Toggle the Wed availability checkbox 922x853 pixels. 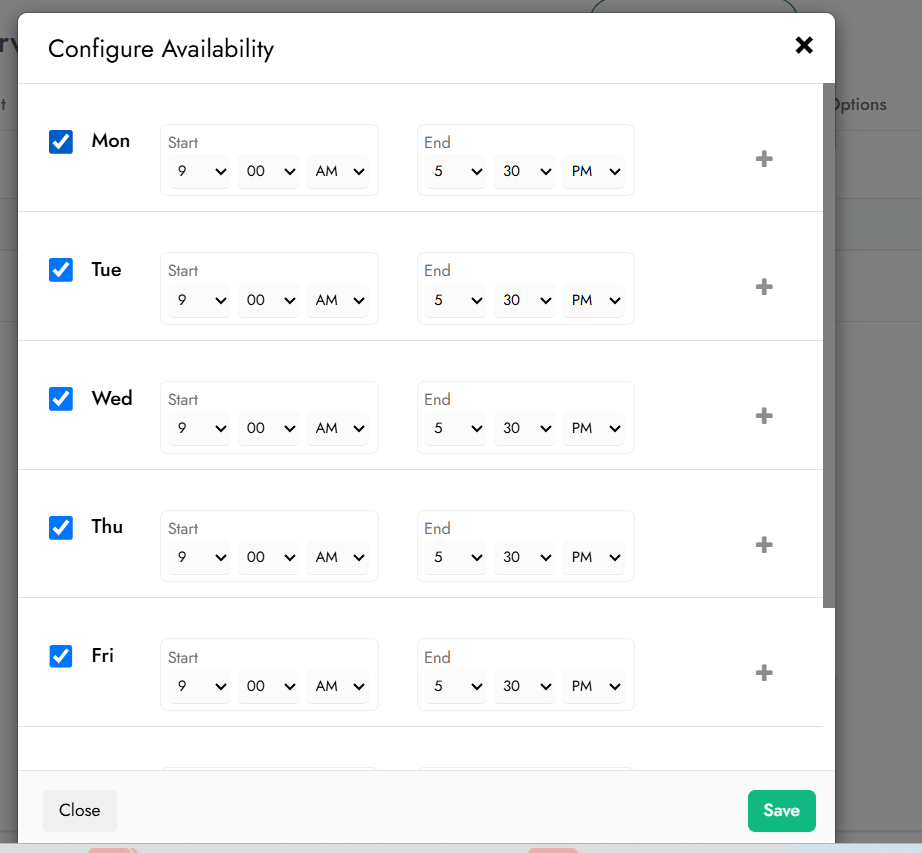(61, 399)
